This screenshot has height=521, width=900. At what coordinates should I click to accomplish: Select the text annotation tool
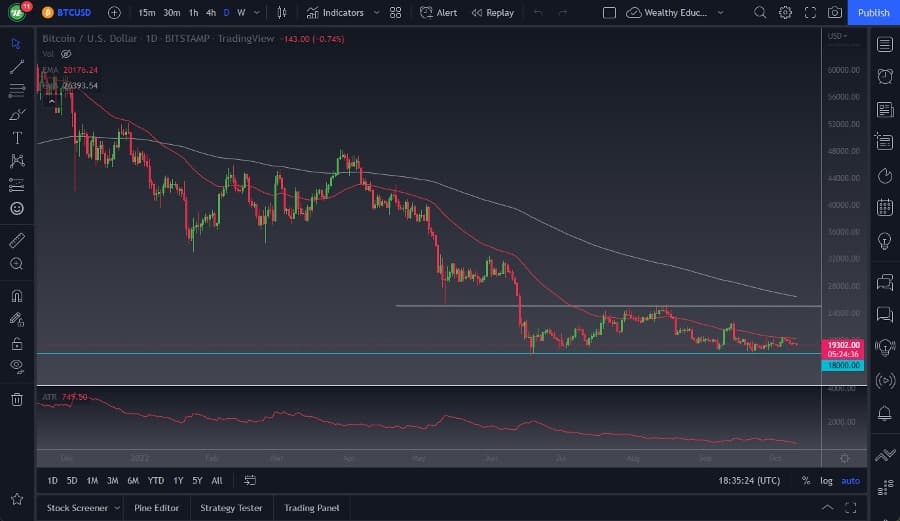tap(17, 138)
